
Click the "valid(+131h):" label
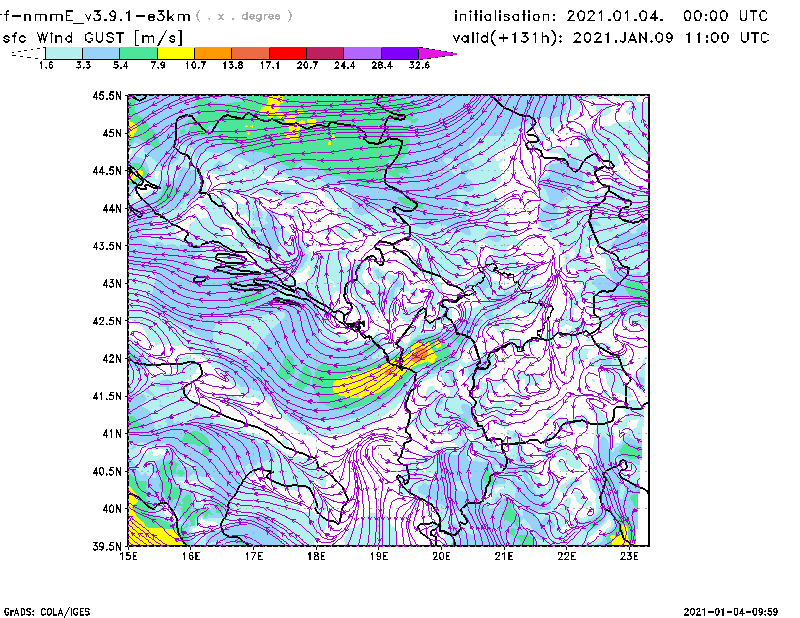508,38
